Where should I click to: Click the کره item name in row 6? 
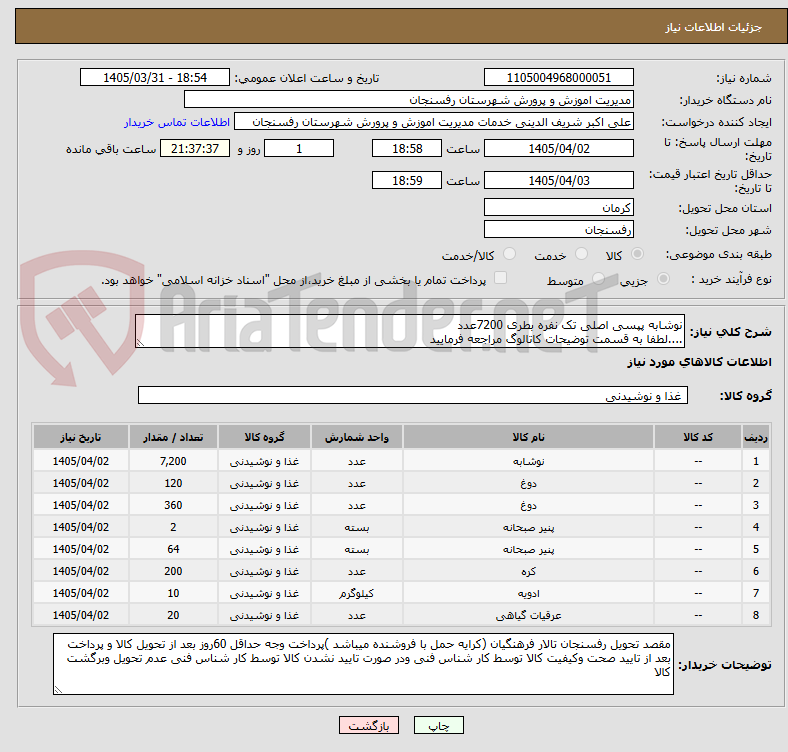click(528, 572)
